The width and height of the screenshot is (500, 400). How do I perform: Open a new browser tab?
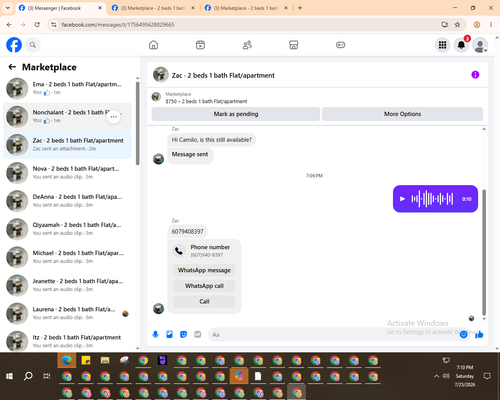pyautogui.click(x=300, y=8)
